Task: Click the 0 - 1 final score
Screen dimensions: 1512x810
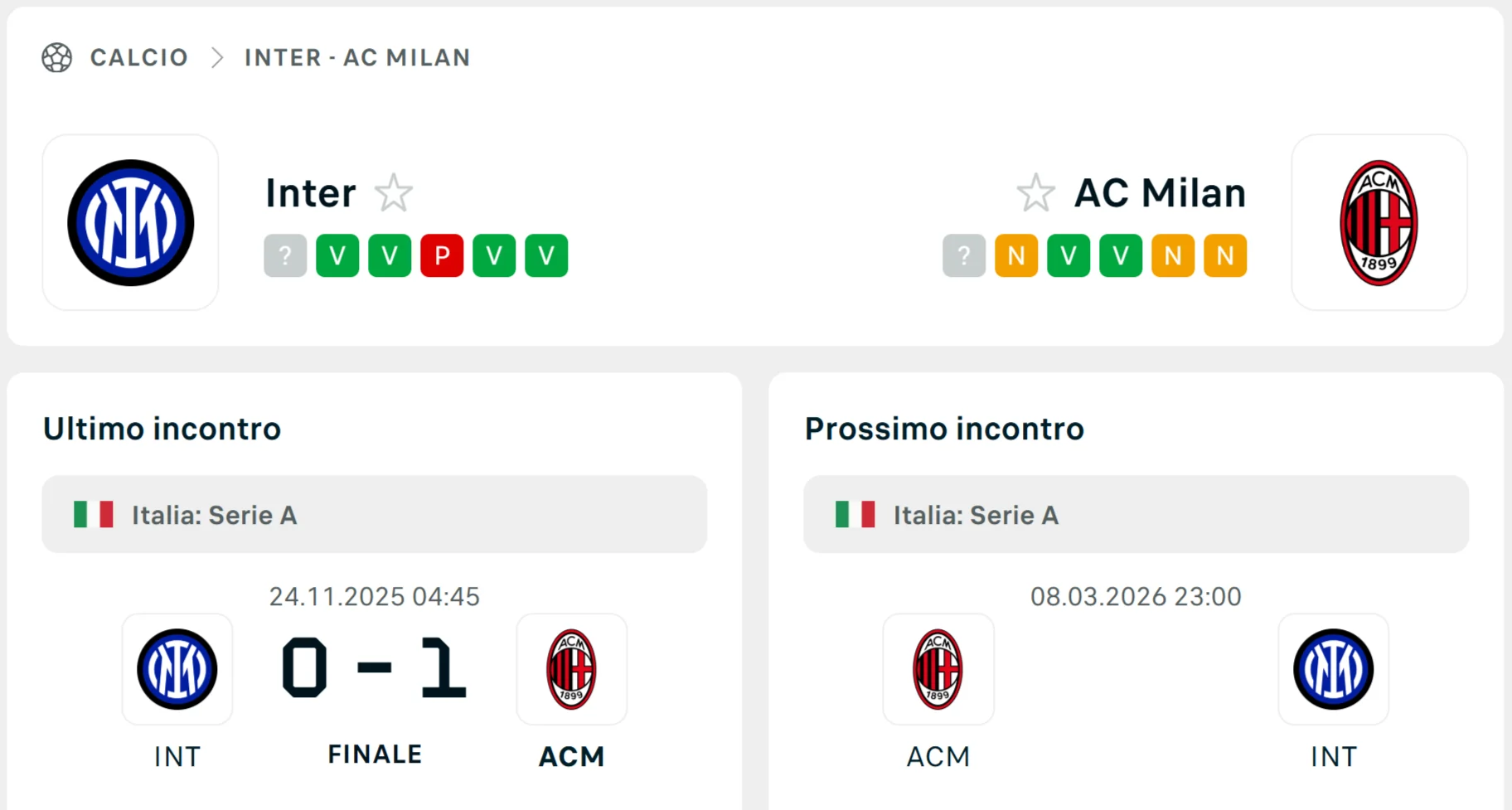Action: 375,668
